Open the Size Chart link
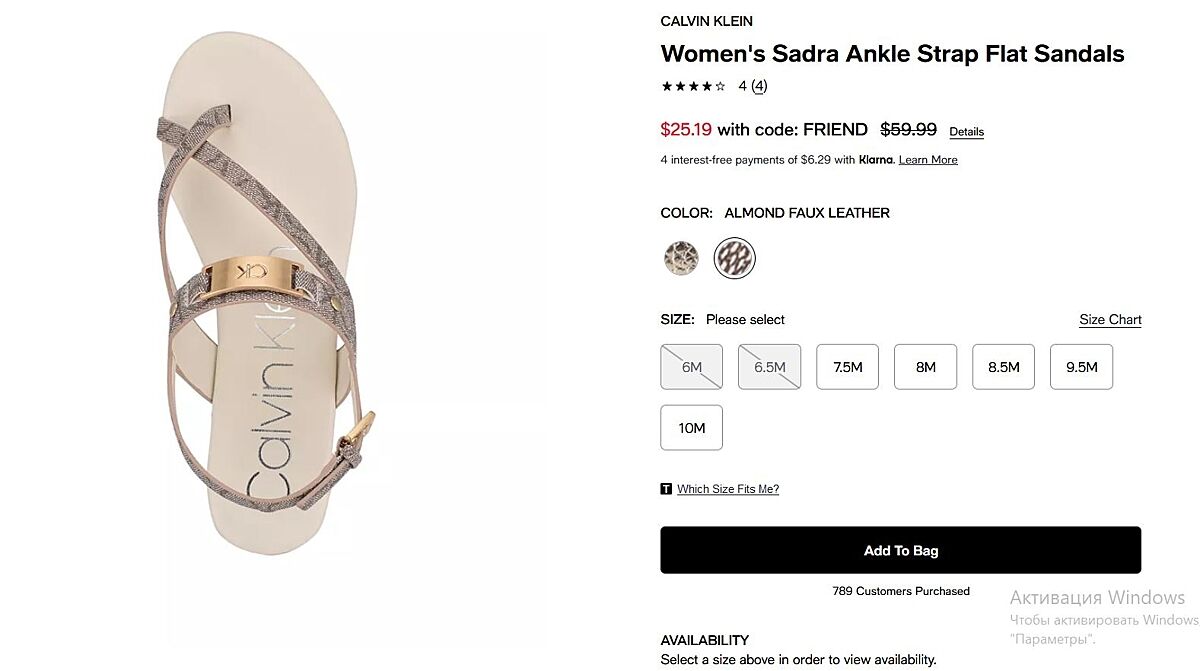The image size is (1200, 671). pos(1110,320)
